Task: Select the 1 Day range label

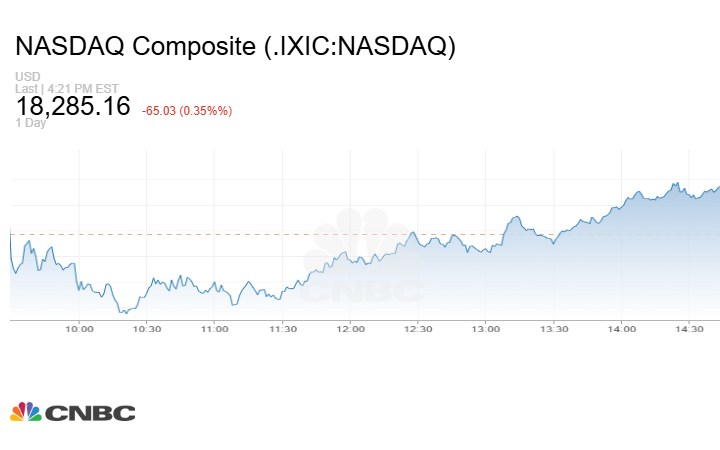Action: [x=32, y=123]
